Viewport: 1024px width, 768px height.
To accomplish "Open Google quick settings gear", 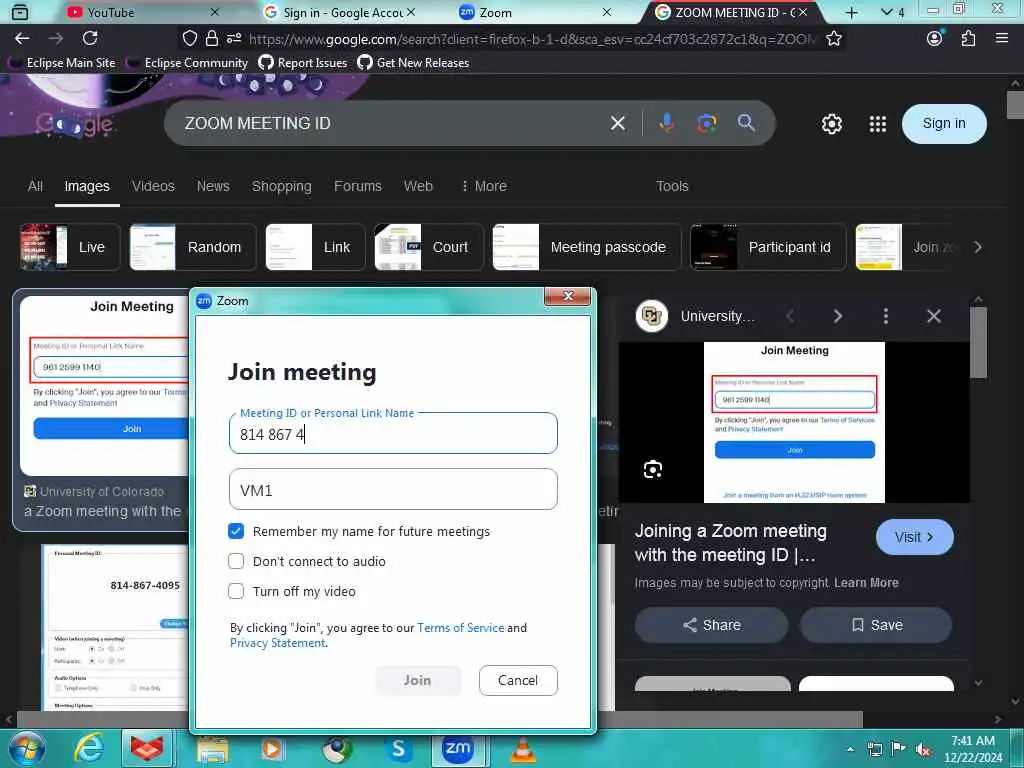I will click(x=831, y=123).
